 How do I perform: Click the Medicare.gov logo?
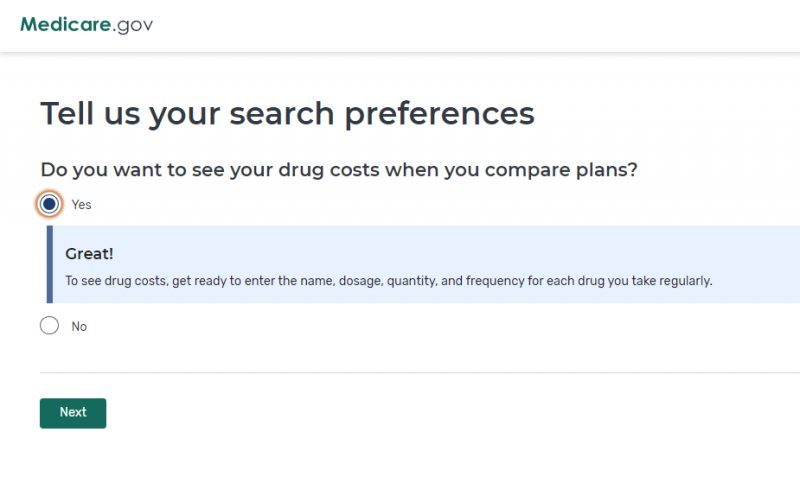[x=86, y=24]
